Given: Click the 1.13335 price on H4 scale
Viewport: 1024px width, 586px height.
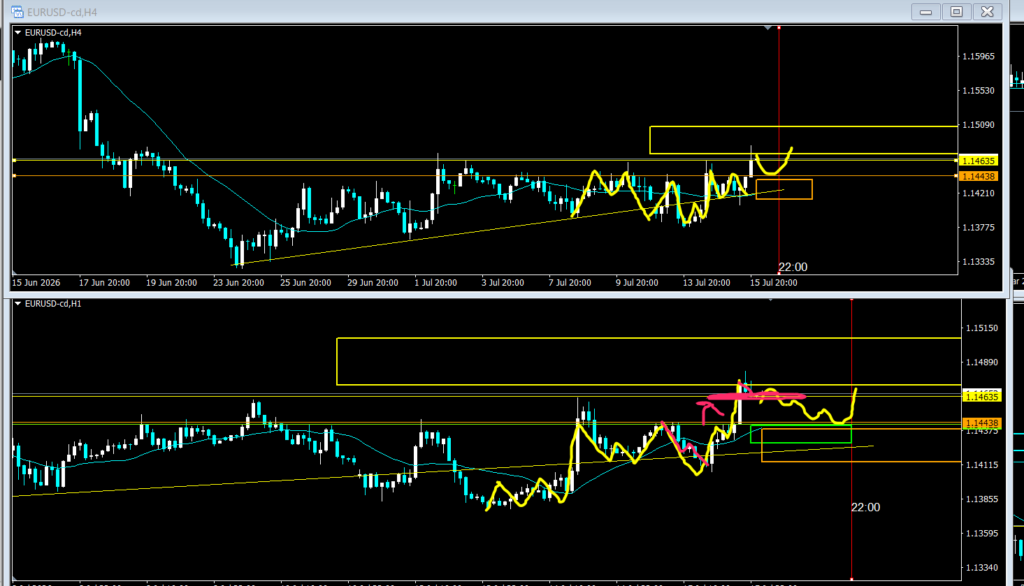Looking at the screenshot, I should (978, 262).
